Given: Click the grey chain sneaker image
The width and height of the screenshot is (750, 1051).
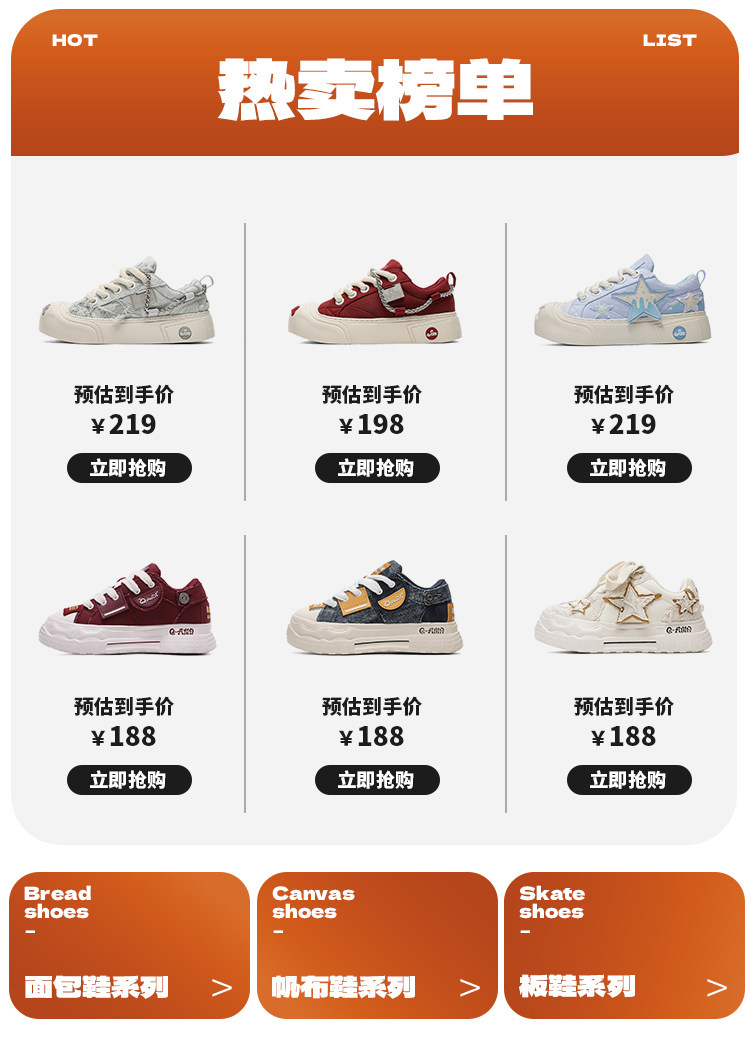Looking at the screenshot, I should pyautogui.click(x=127, y=301).
